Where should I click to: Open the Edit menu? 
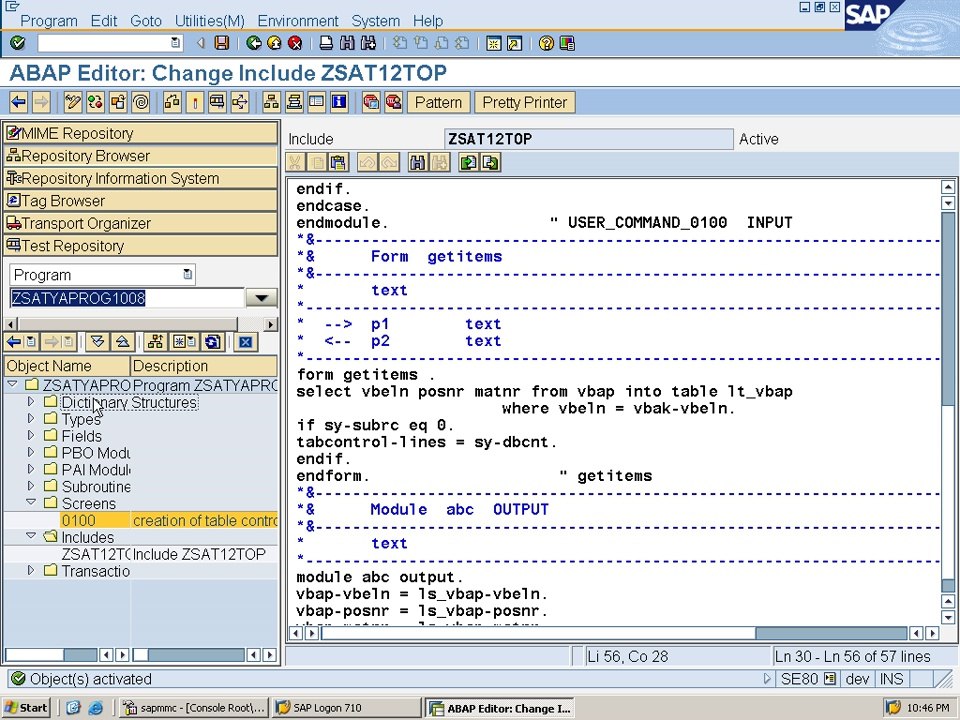(103, 21)
